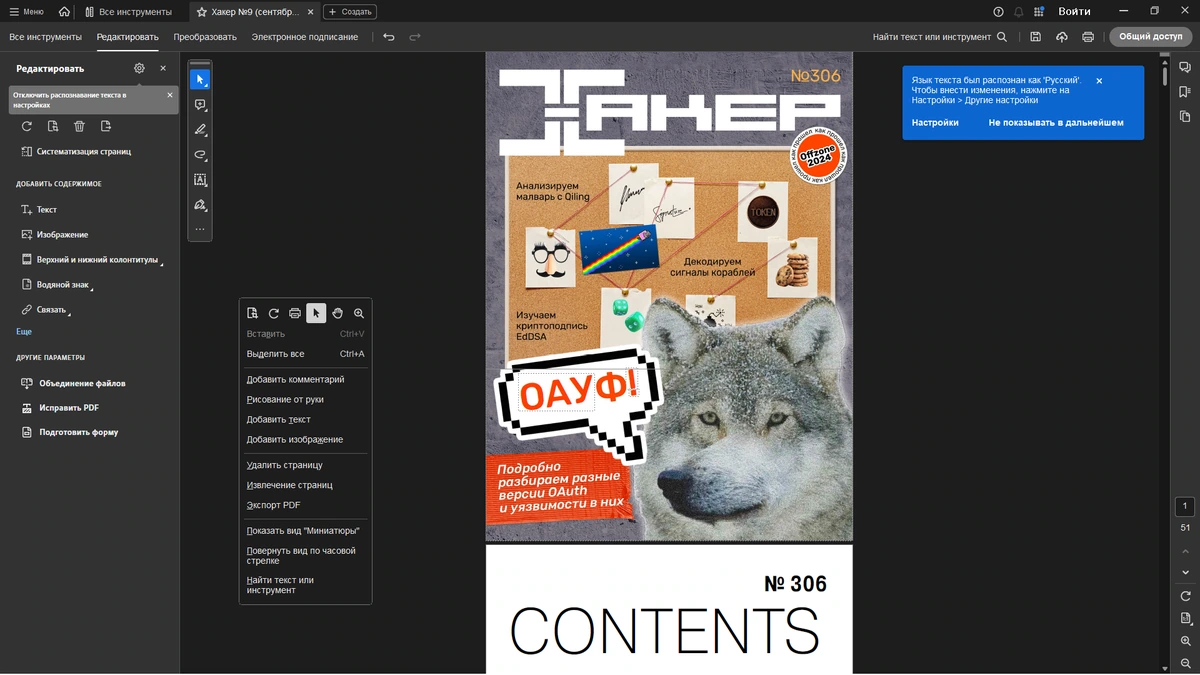Click the insert page icon in the Edit panel
Viewport: 1200px width, 675px height.
[x=53, y=127]
